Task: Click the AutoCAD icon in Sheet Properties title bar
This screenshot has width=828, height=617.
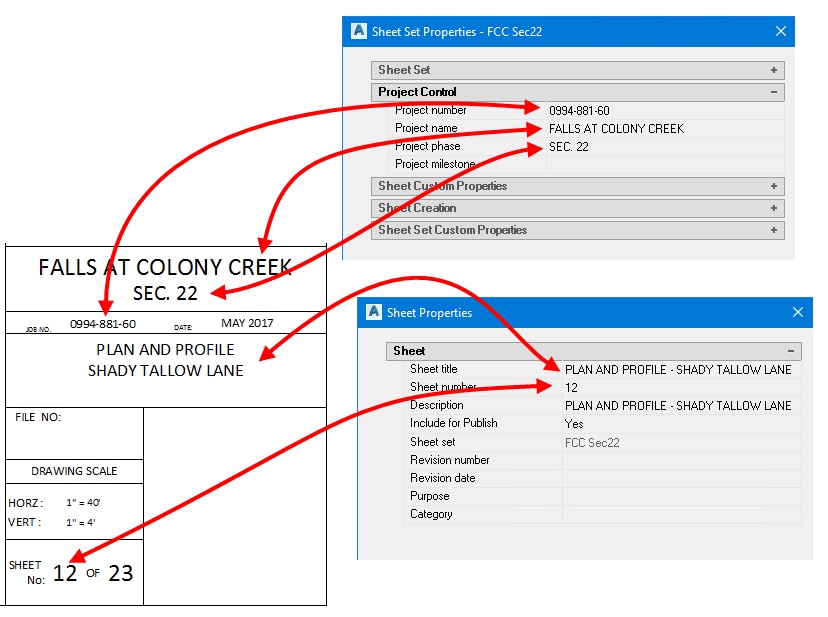Action: tap(374, 312)
